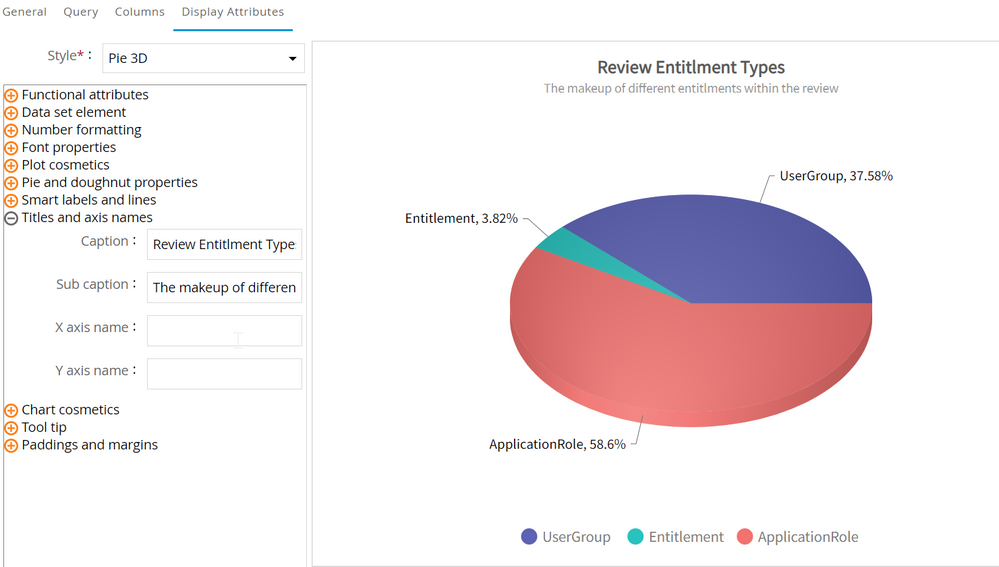Expand the Tool tip plus icon
Screen dimensions: 999x567
point(11,428)
